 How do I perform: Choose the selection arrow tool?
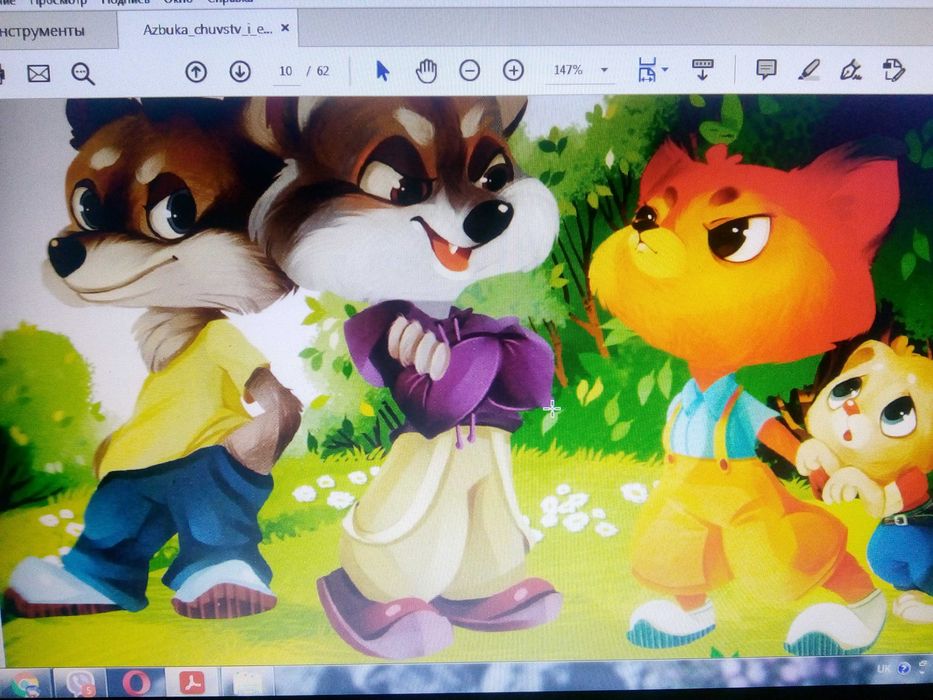(383, 71)
